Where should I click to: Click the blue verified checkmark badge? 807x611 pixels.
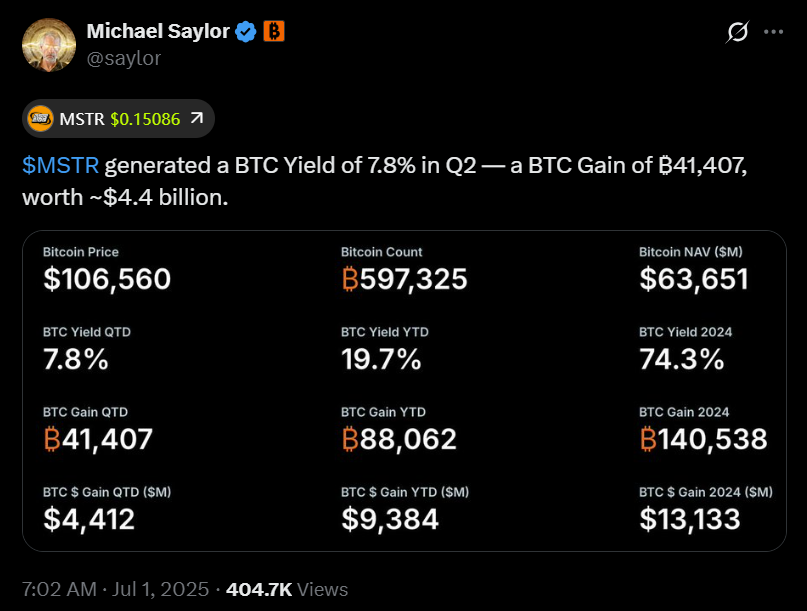[x=246, y=32]
